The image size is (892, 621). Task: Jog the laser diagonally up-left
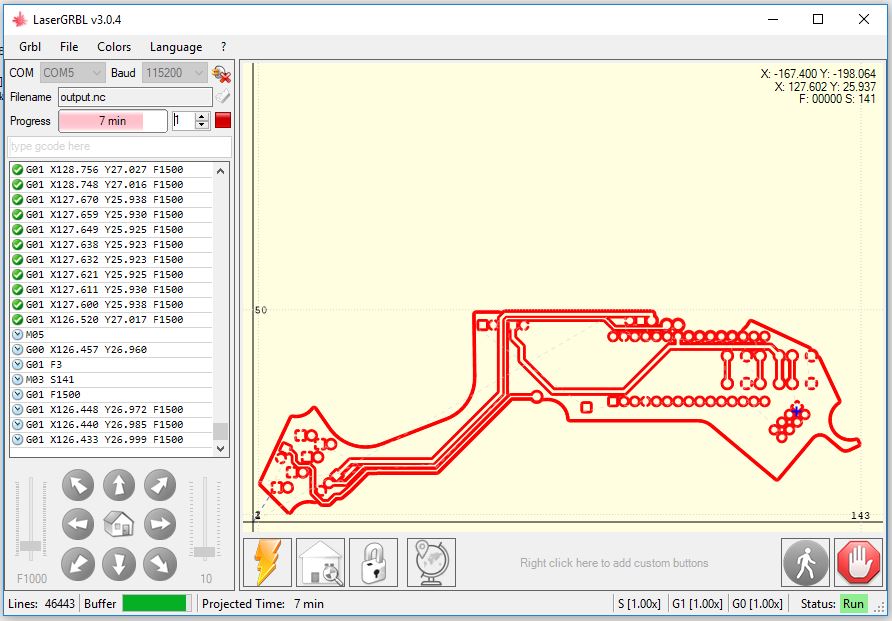pyautogui.click(x=78, y=485)
